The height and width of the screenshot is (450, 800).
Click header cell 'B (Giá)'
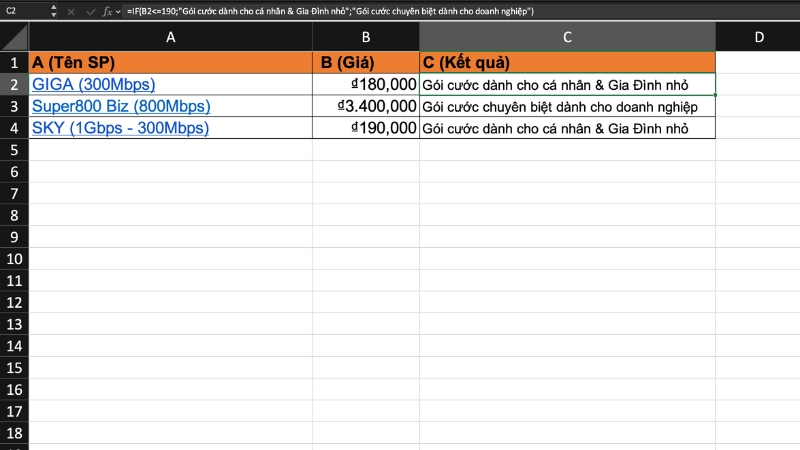click(366, 63)
